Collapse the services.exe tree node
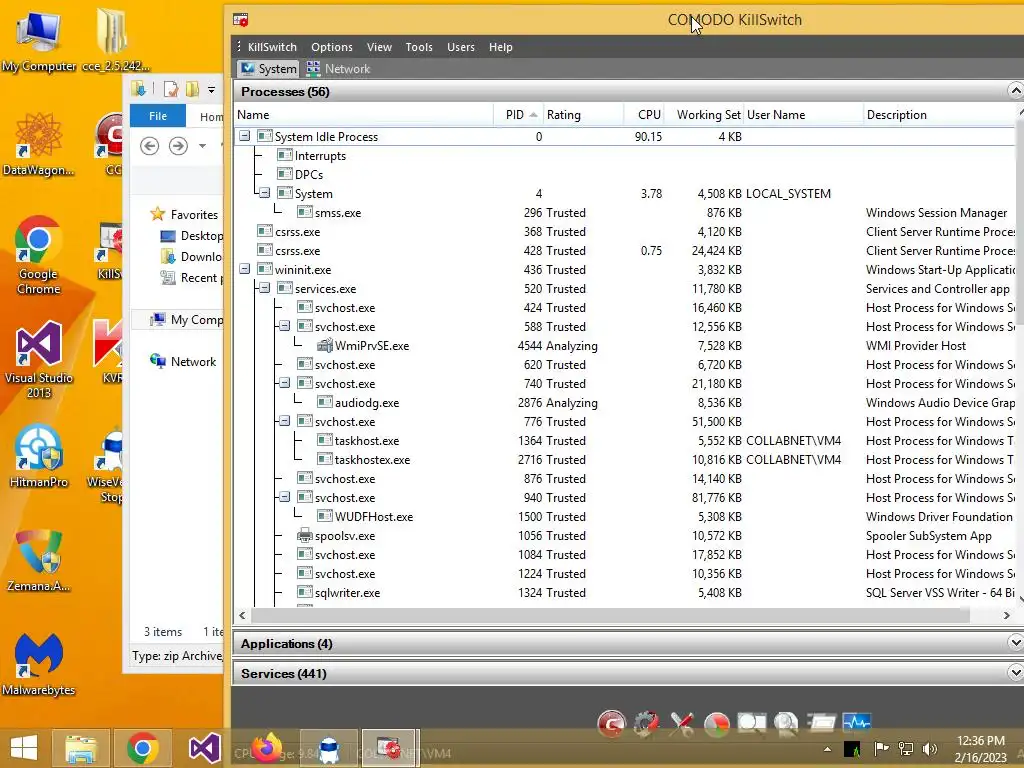The width and height of the screenshot is (1024, 768). (264, 288)
